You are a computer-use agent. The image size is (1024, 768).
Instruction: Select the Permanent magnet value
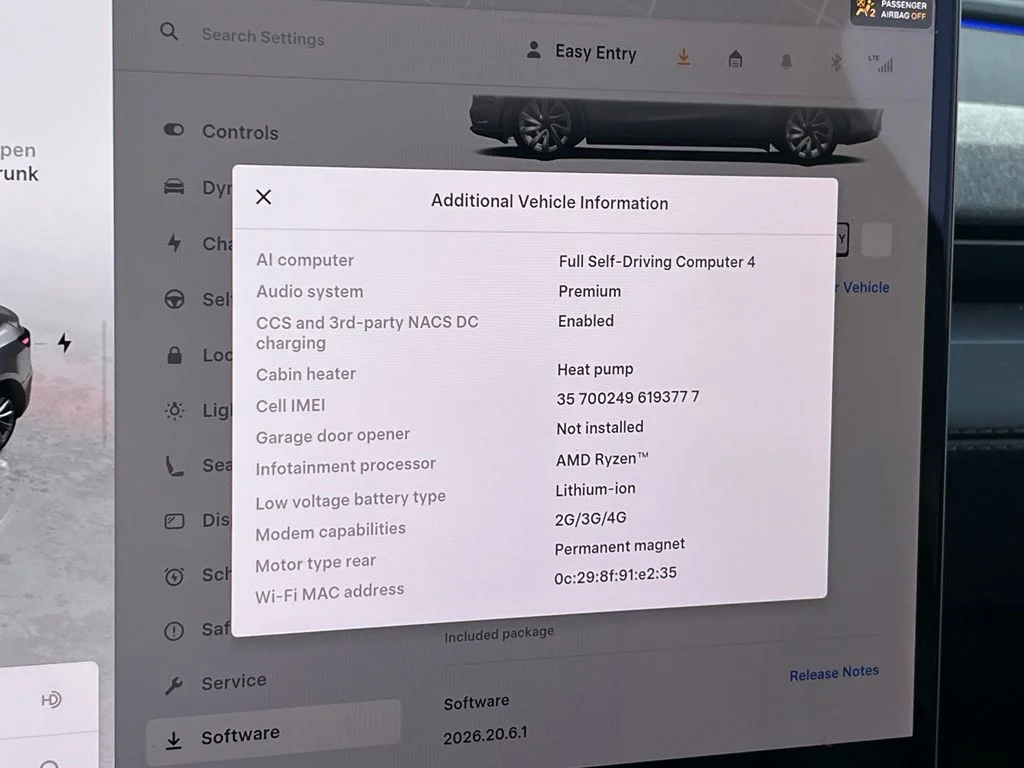620,547
